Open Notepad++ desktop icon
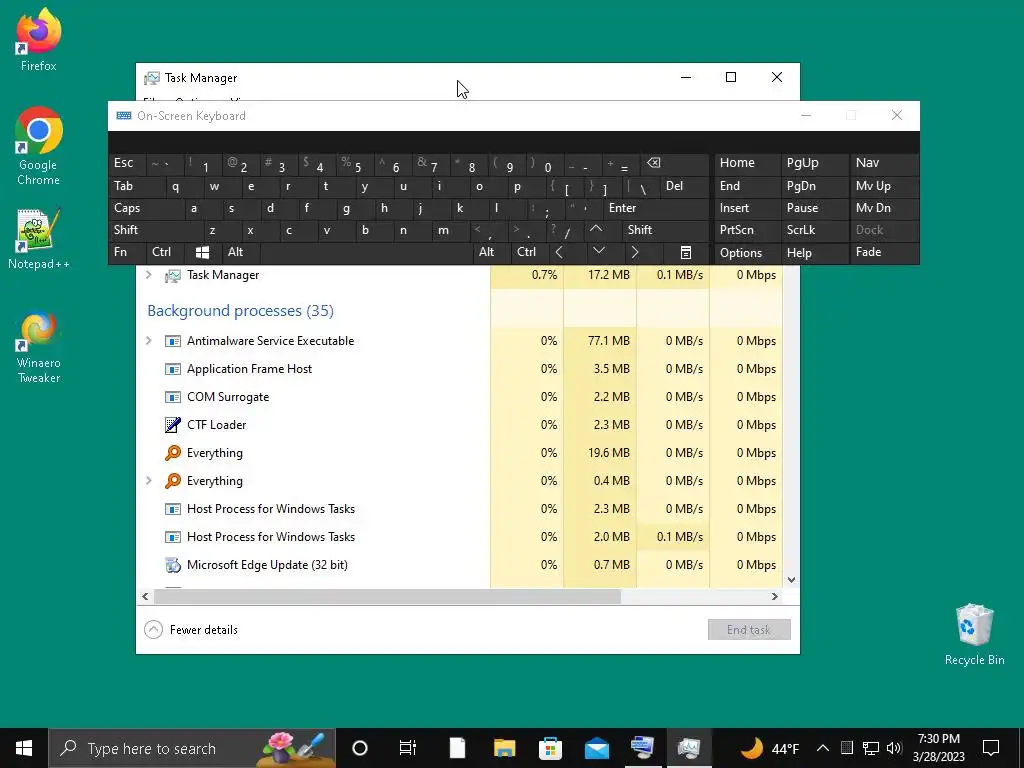1024x768 pixels. tap(39, 239)
